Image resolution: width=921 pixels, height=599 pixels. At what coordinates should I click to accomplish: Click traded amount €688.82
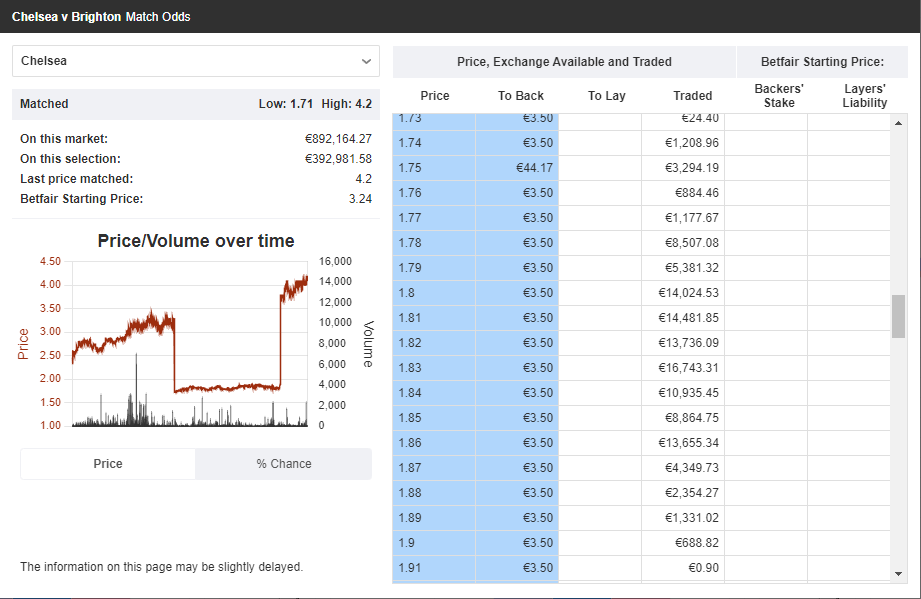point(697,543)
